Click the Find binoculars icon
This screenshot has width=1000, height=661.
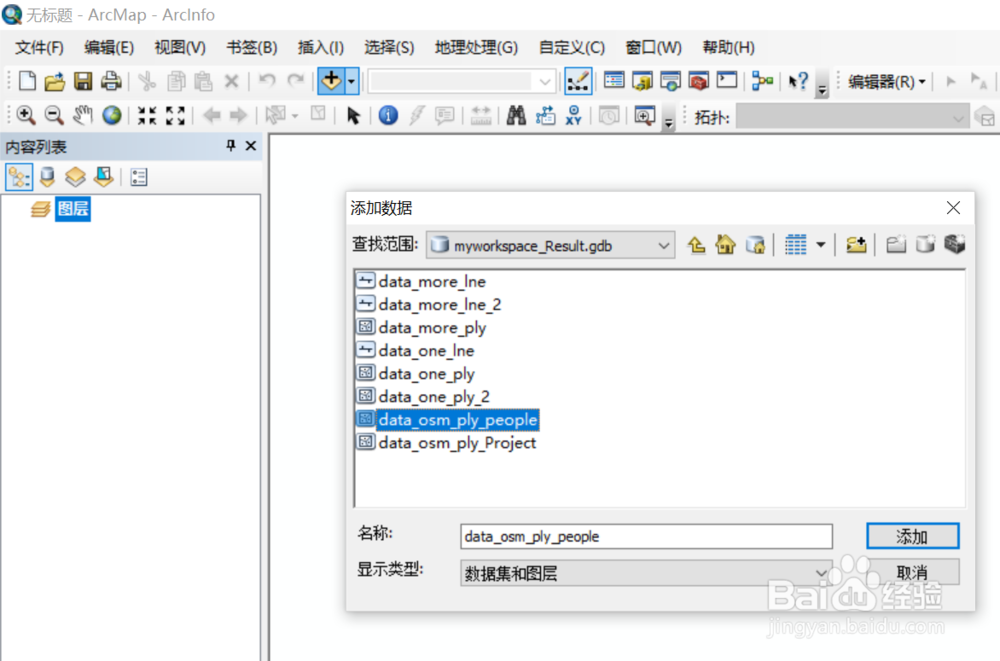tap(516, 115)
